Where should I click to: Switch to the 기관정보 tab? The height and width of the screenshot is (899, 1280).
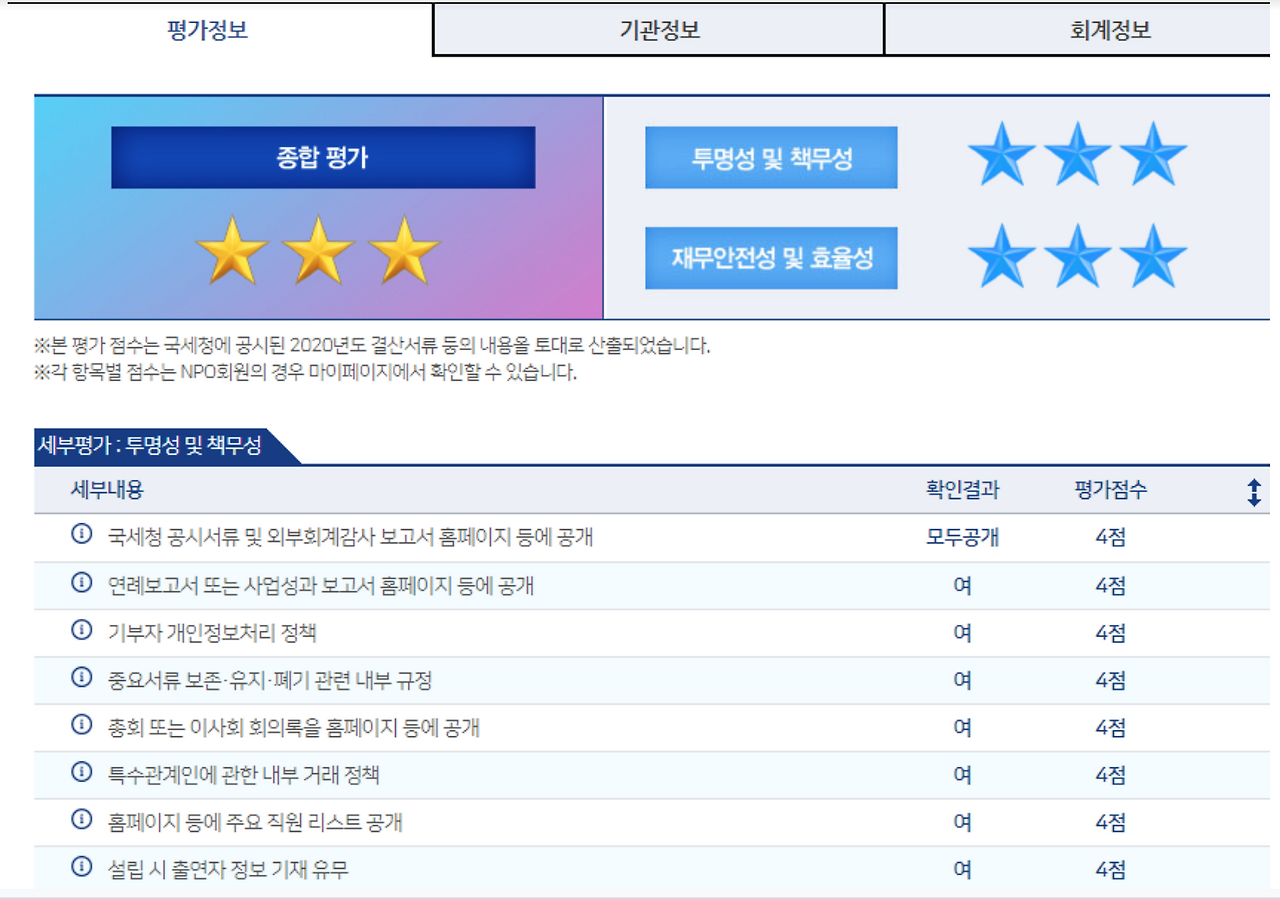(658, 29)
